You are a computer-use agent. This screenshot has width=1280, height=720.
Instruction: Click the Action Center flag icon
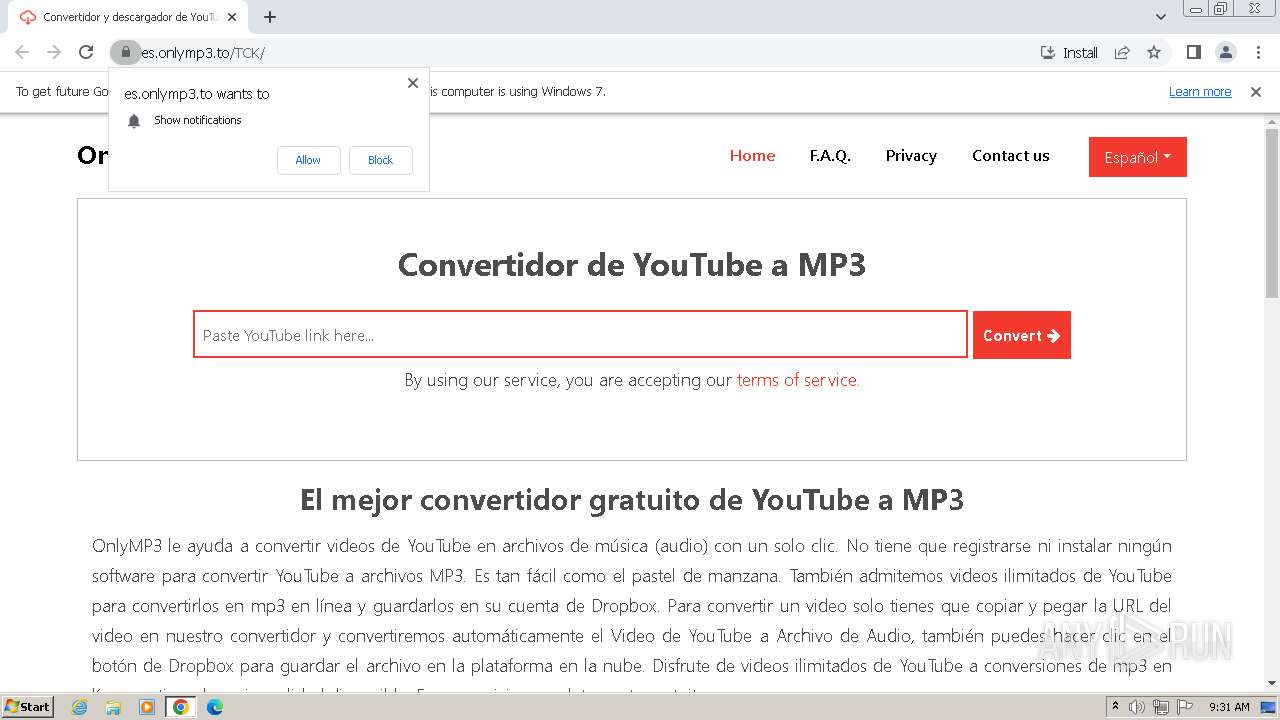coord(1185,707)
